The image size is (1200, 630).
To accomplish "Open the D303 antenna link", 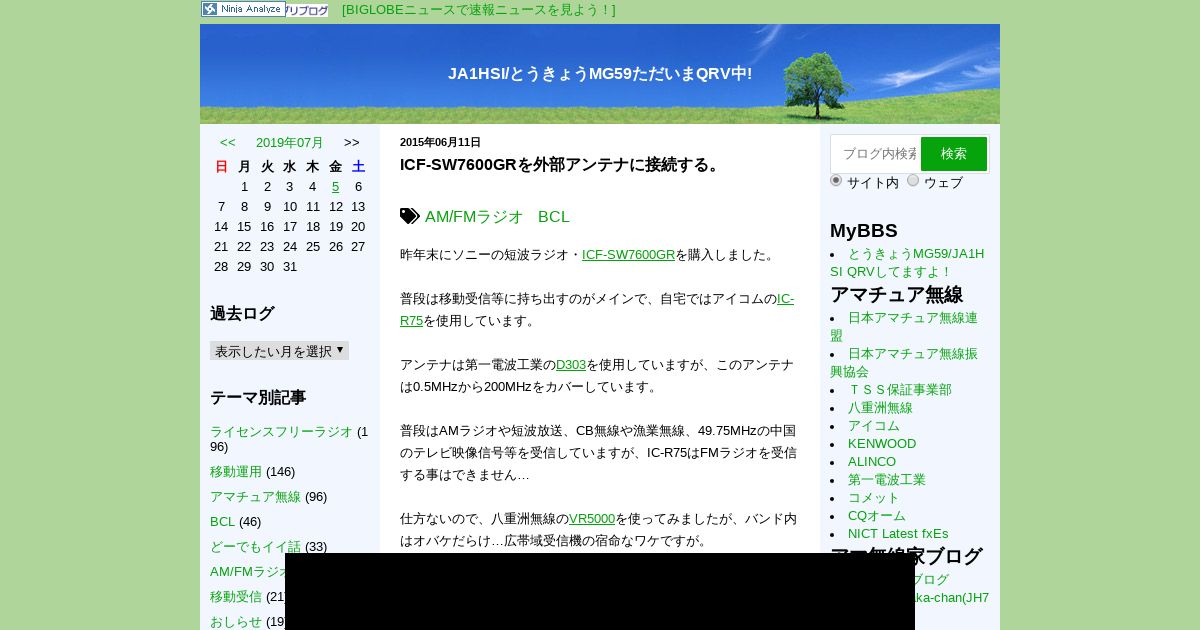I will coord(571,364).
